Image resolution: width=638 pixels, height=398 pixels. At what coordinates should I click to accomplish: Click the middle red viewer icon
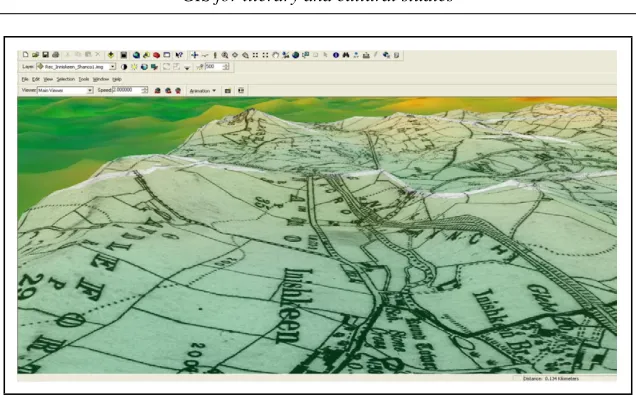168,91
